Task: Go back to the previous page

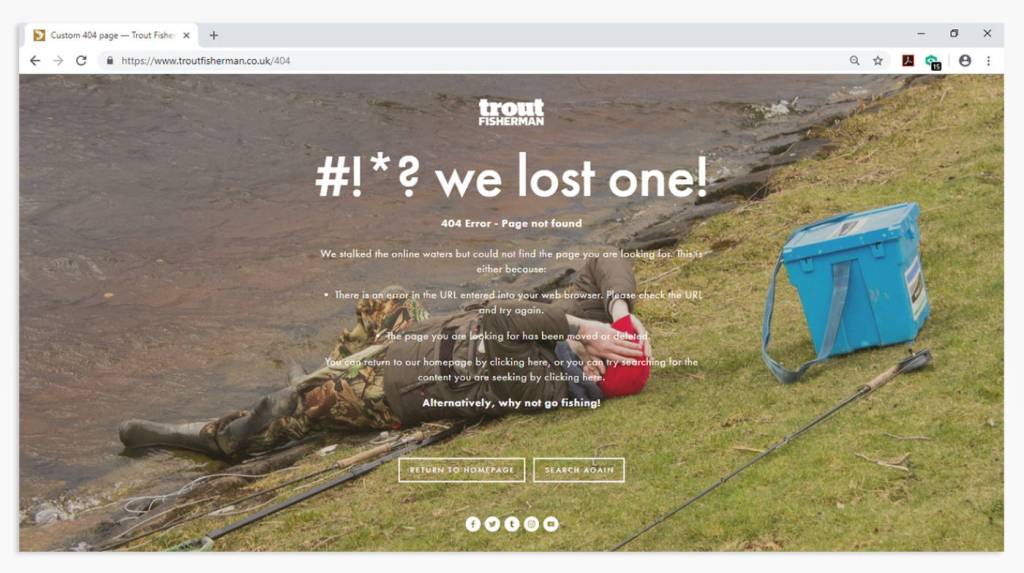Action: (35, 61)
